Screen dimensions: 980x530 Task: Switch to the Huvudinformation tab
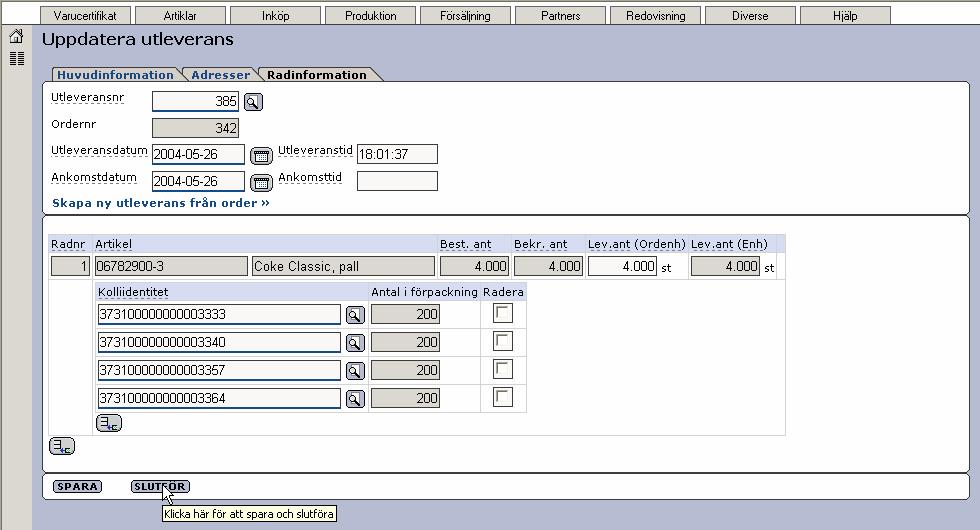pyautogui.click(x=116, y=75)
